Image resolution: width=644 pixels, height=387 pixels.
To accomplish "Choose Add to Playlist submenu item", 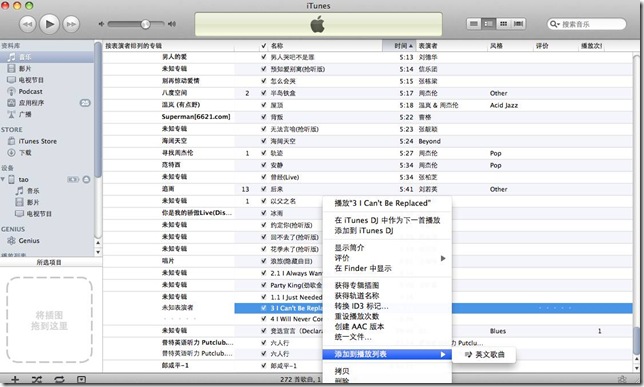I will 387,354.
